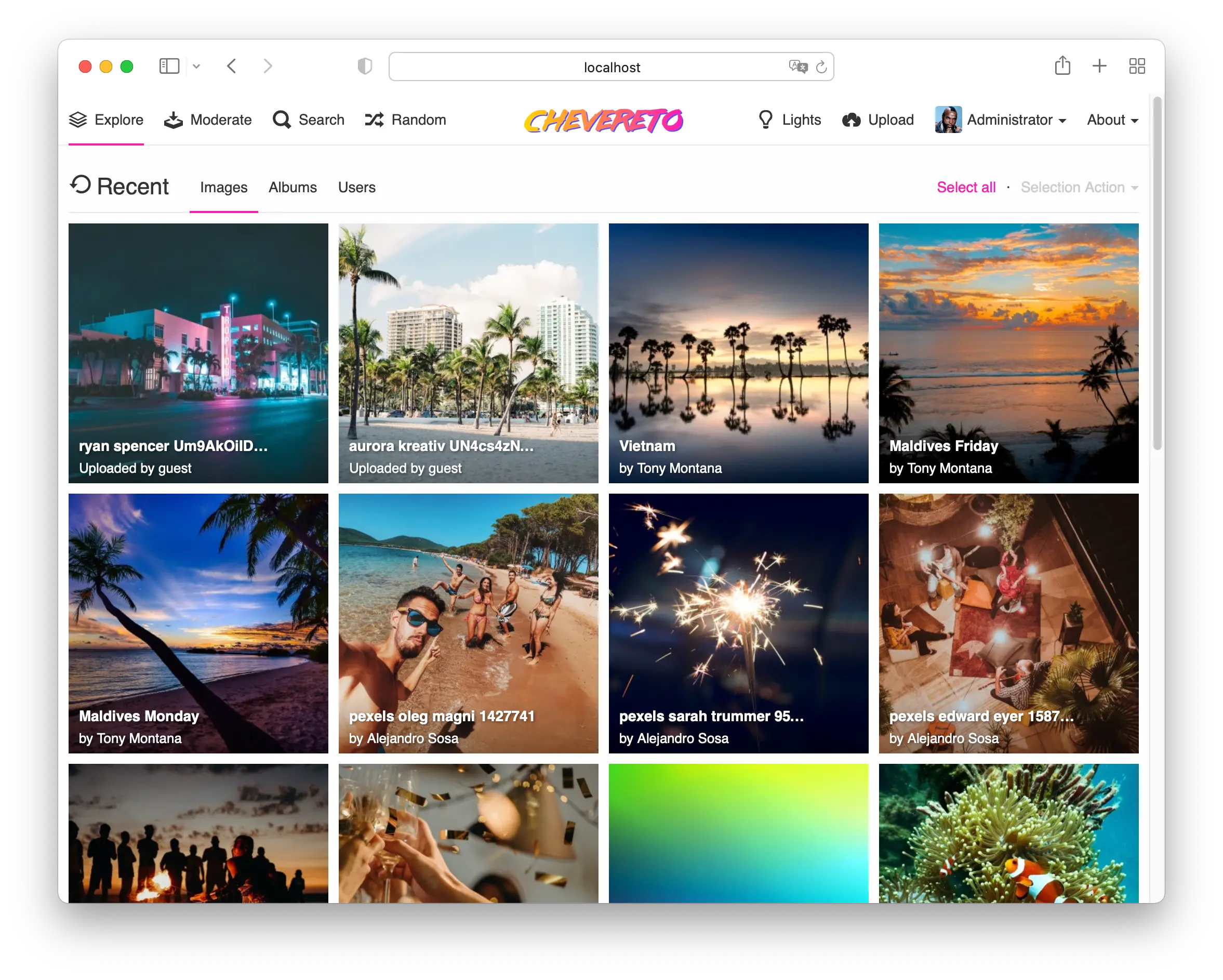
Task: Click the Random shuffle icon
Action: [x=375, y=120]
